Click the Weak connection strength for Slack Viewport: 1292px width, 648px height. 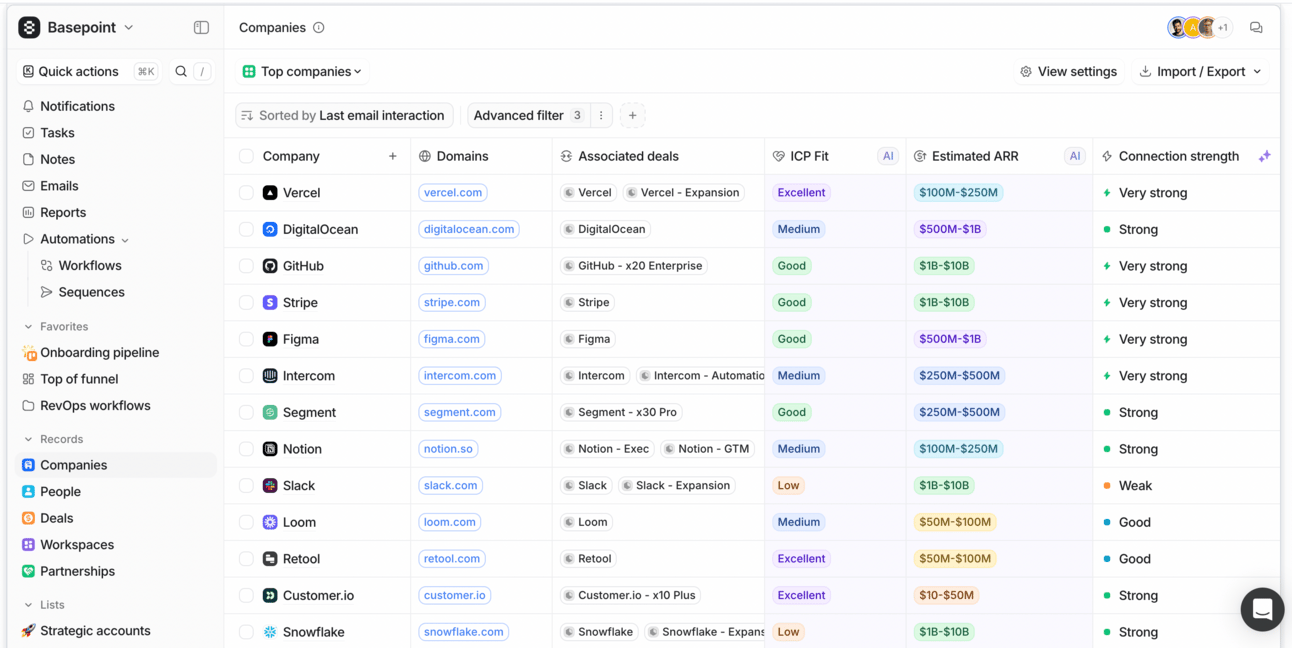(x=1135, y=485)
